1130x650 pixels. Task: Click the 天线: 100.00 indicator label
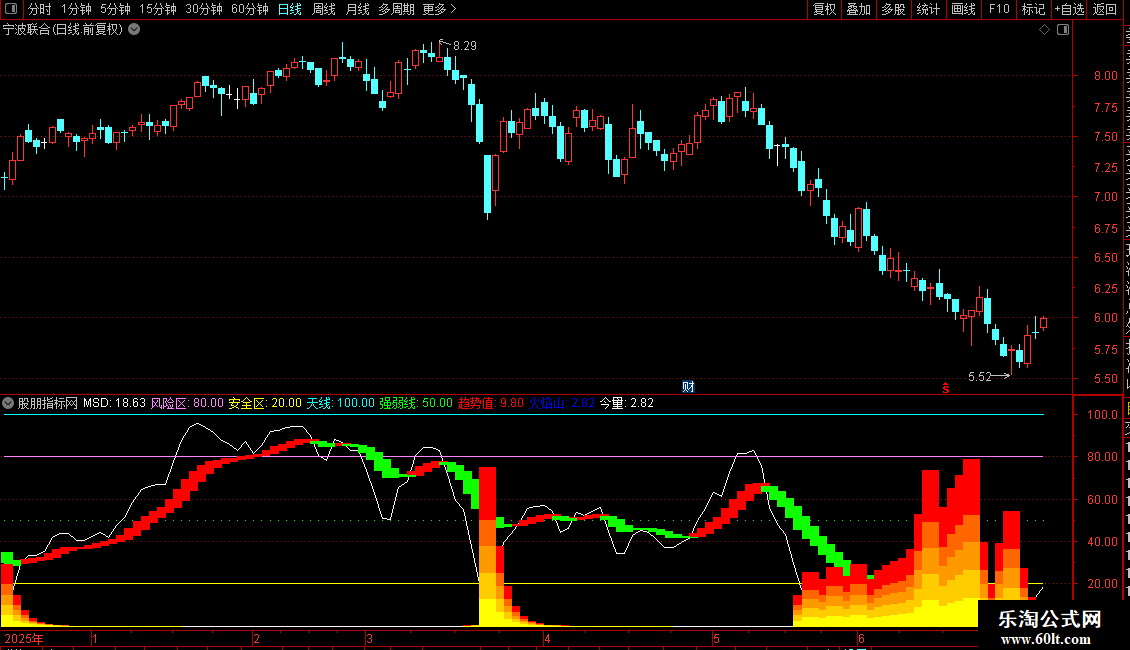coord(341,404)
